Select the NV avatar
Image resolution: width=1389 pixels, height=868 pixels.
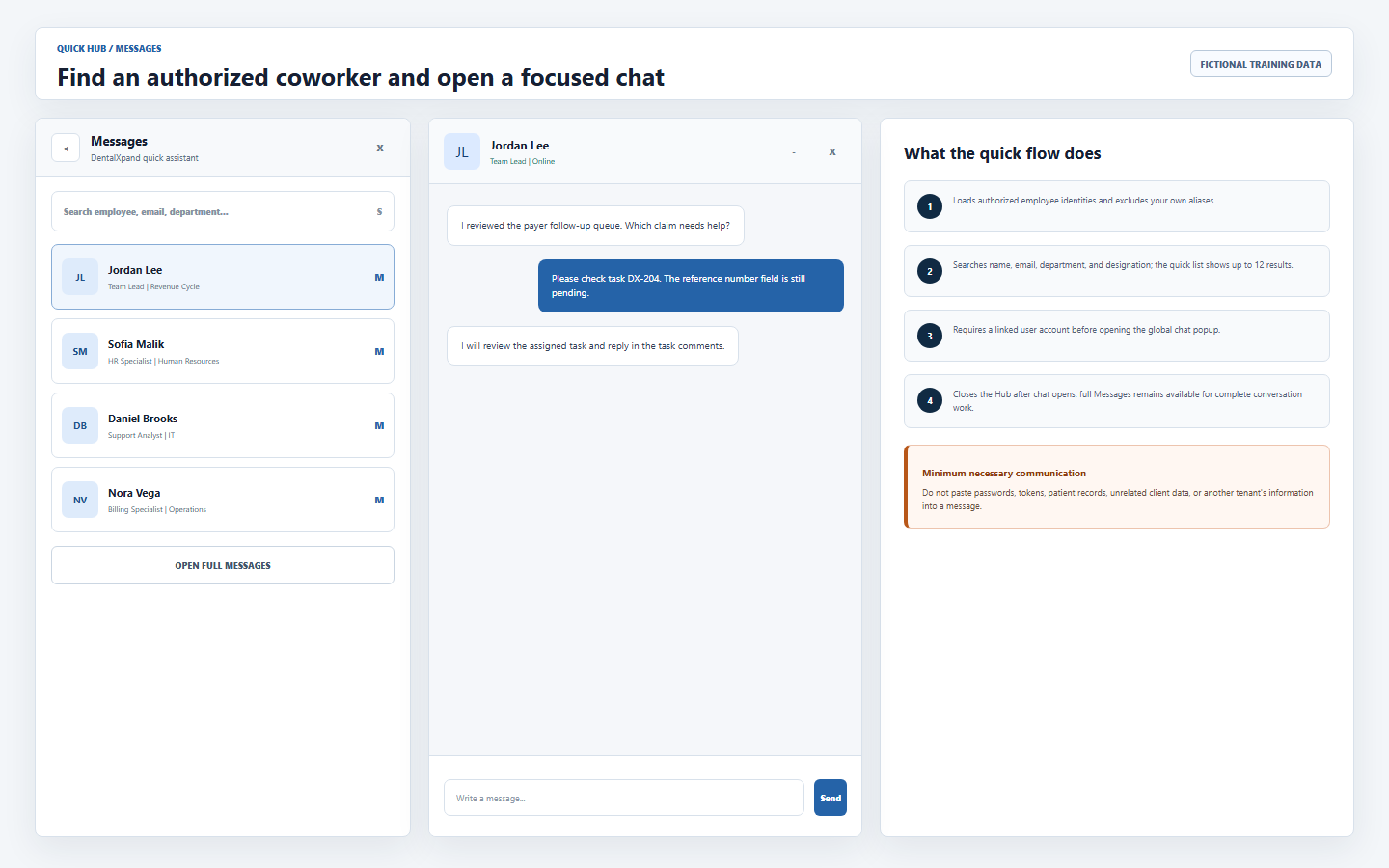[80, 500]
